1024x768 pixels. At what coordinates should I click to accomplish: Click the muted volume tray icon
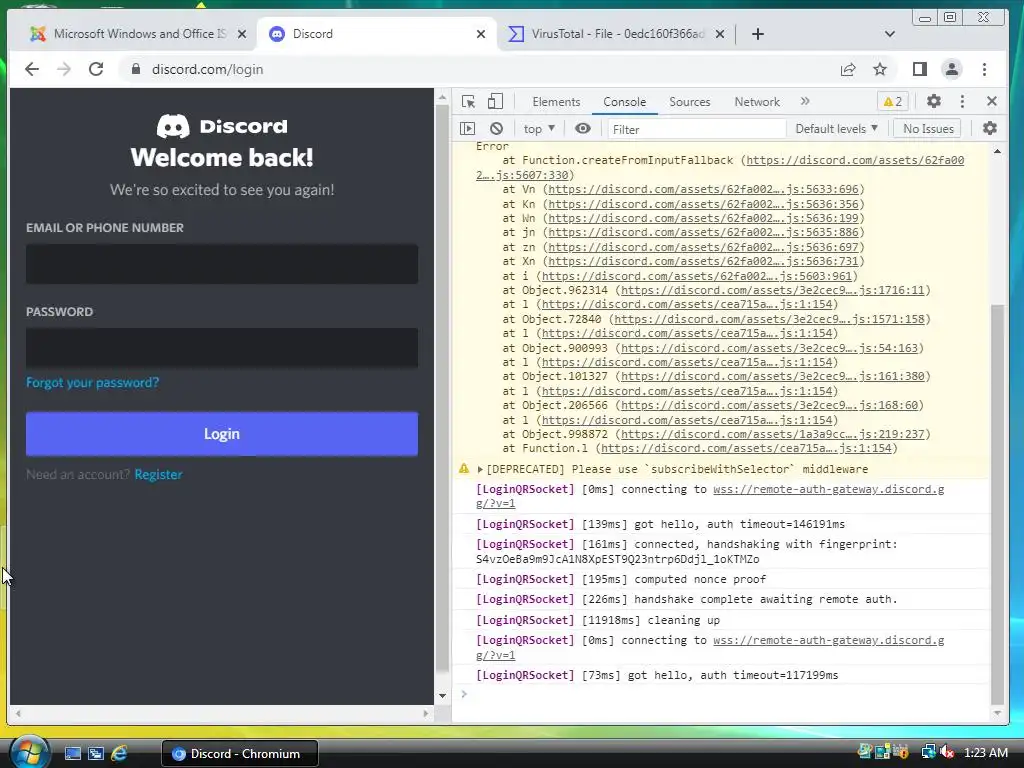click(x=946, y=752)
